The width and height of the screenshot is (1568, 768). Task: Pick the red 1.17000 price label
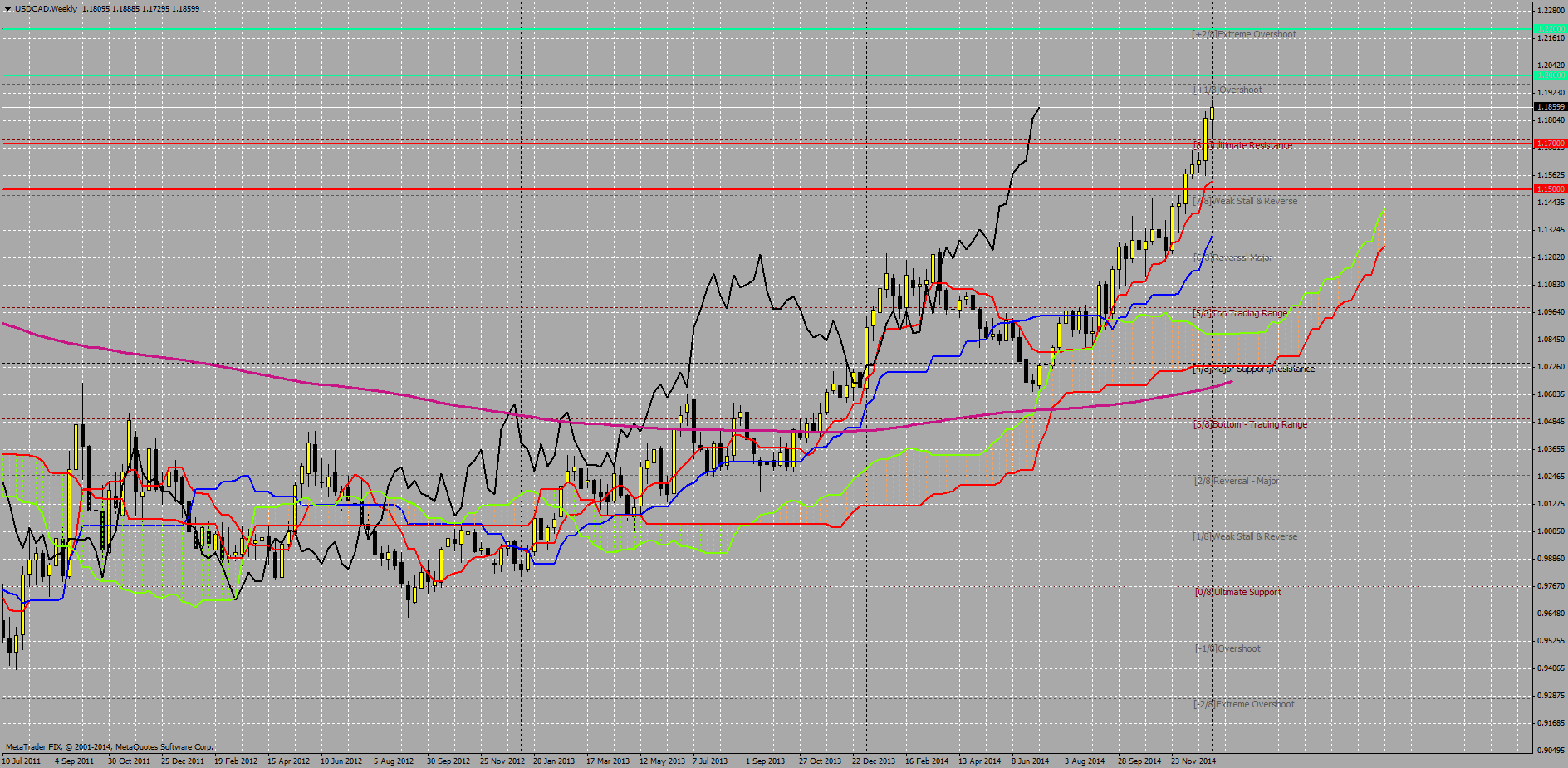click(x=1550, y=144)
